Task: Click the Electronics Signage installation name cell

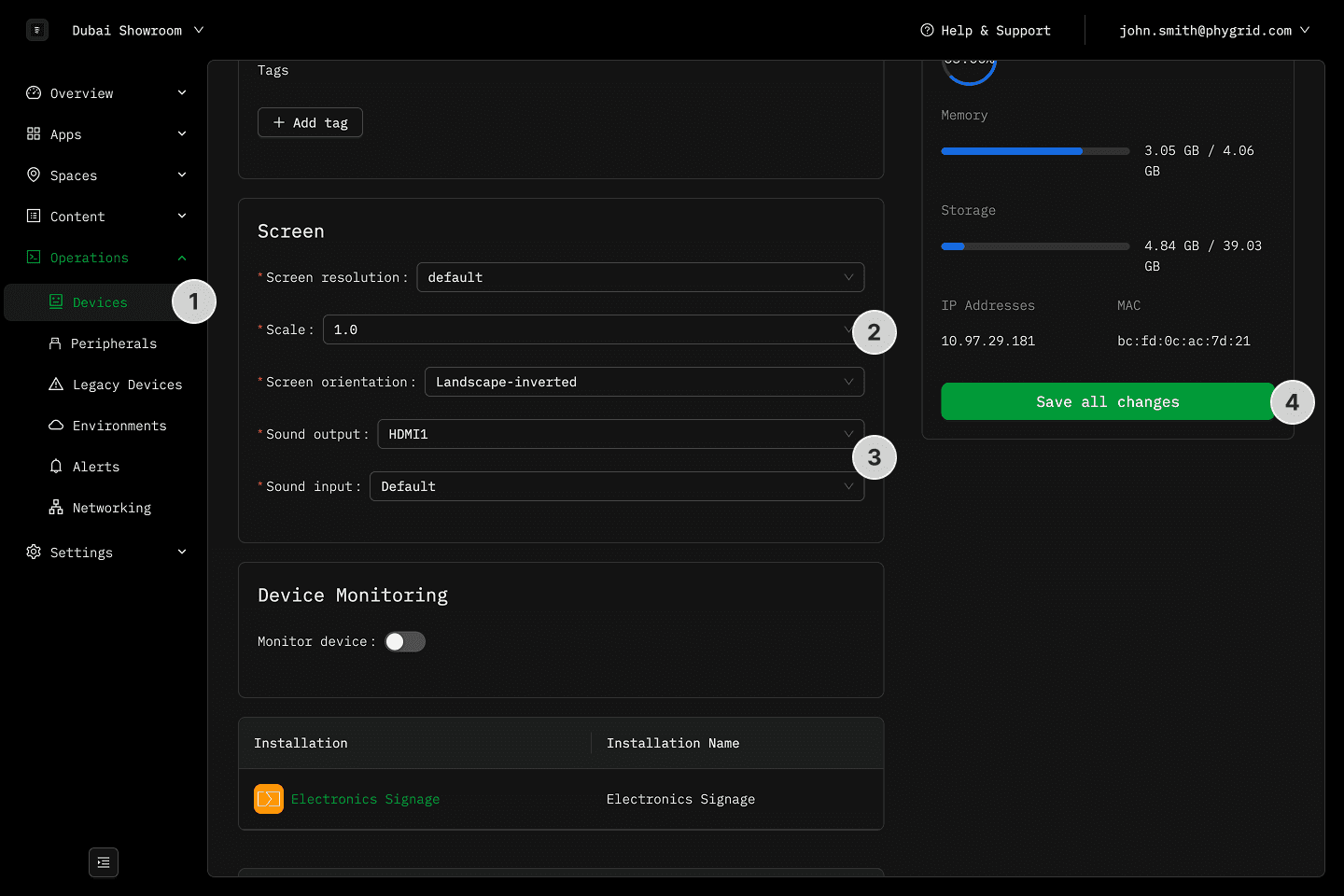Action: [x=680, y=799]
